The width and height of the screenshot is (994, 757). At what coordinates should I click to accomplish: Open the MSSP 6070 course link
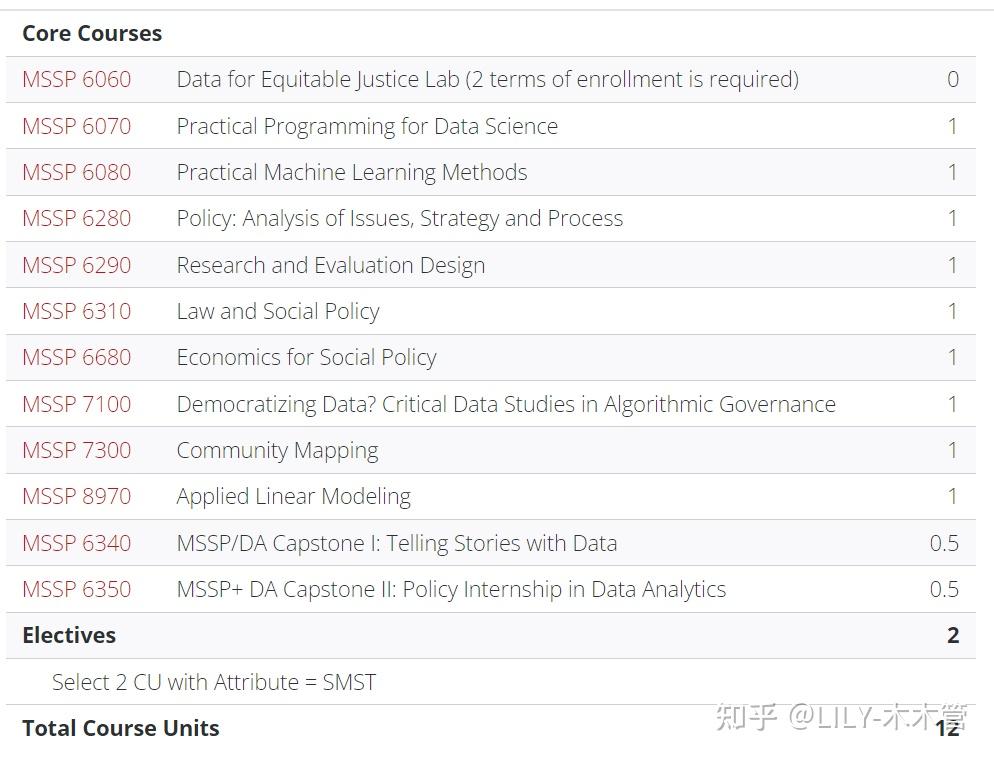tap(77, 126)
